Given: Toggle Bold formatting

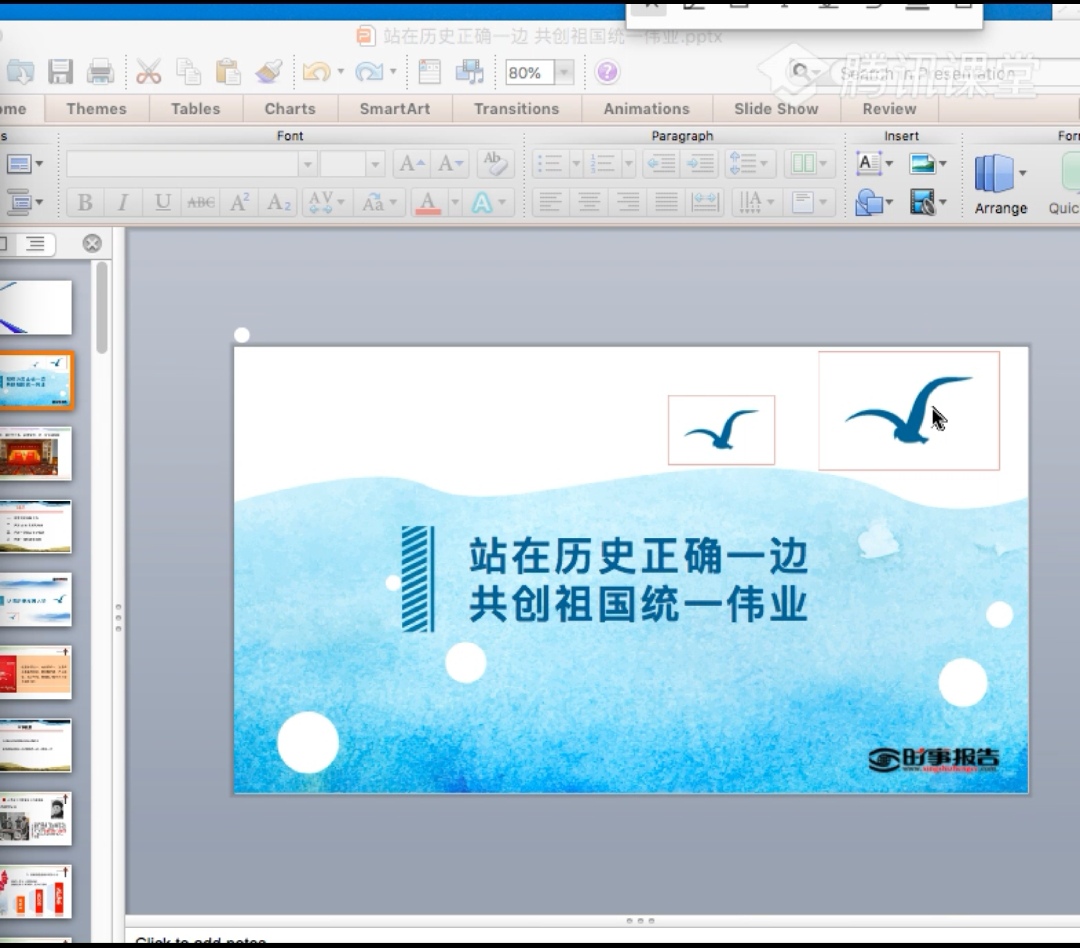Looking at the screenshot, I should click(85, 203).
